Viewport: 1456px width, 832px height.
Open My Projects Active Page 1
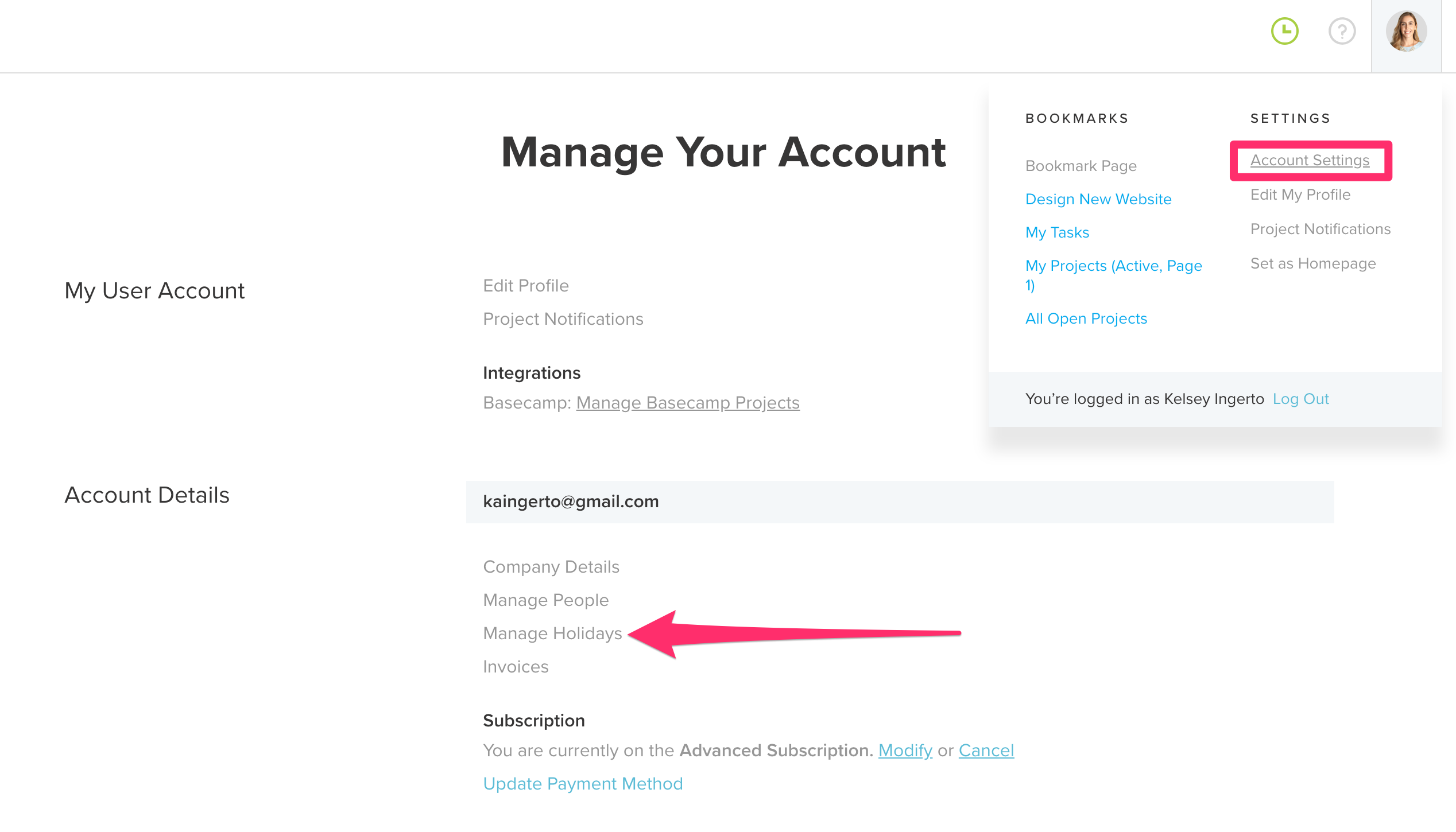click(1113, 265)
